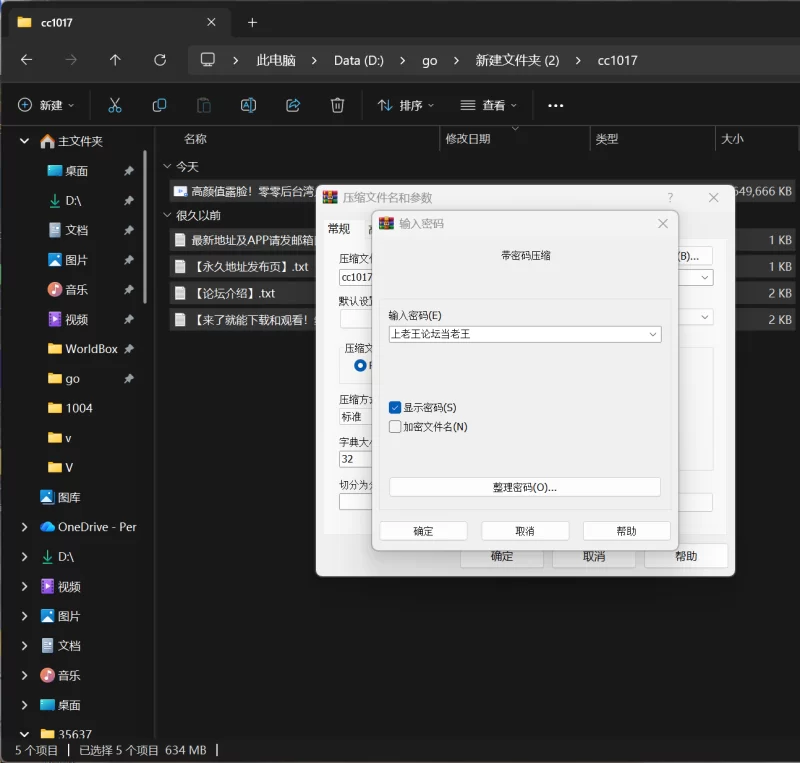Screen dimensions: 800x763
Task: Click 帮助 button in archive parameters dialog
Action: coord(686,556)
